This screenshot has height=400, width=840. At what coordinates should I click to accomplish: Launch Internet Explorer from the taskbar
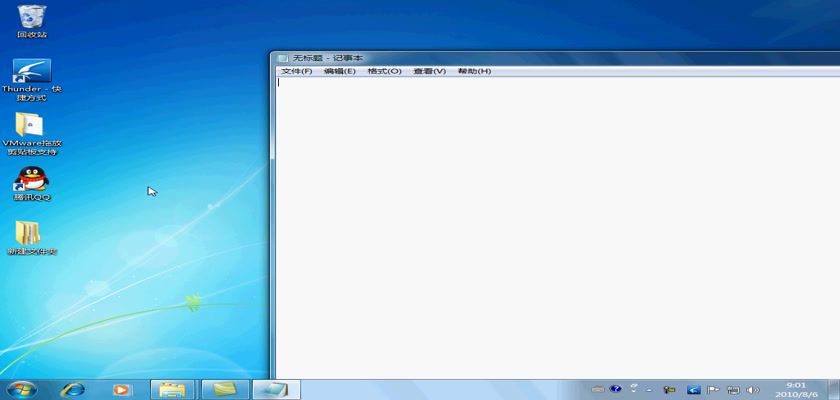(73, 389)
